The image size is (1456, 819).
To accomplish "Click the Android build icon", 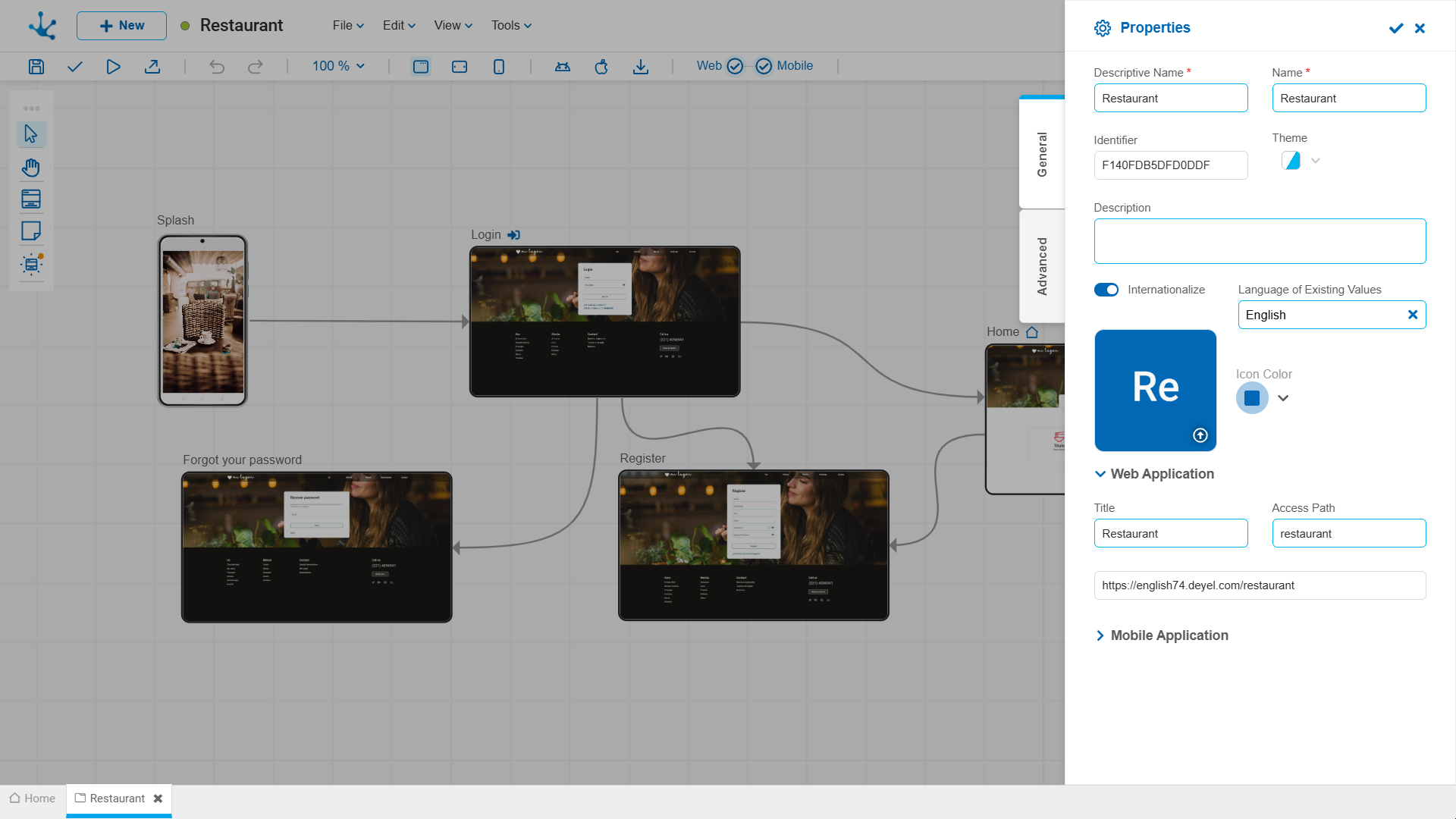I will point(562,67).
